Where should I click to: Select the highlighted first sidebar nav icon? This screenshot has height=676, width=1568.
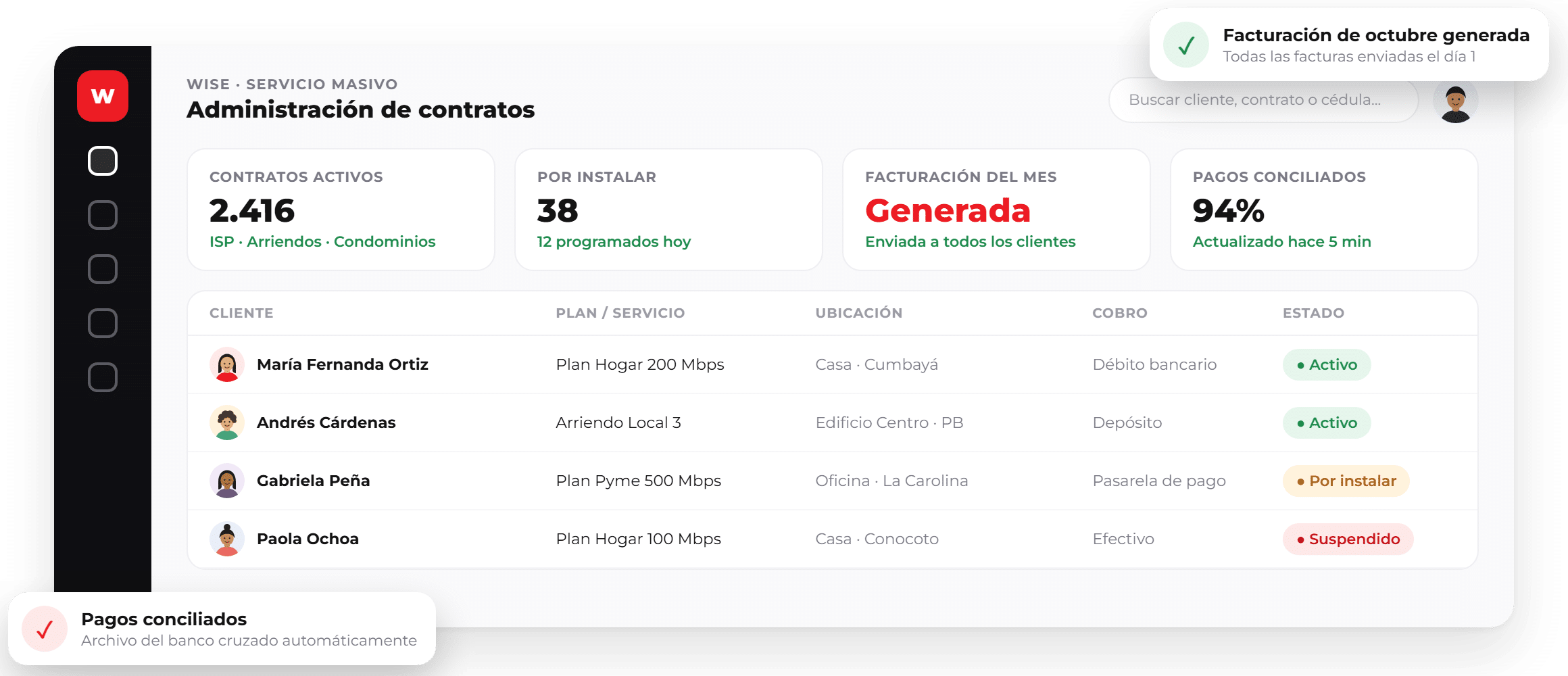(x=103, y=161)
